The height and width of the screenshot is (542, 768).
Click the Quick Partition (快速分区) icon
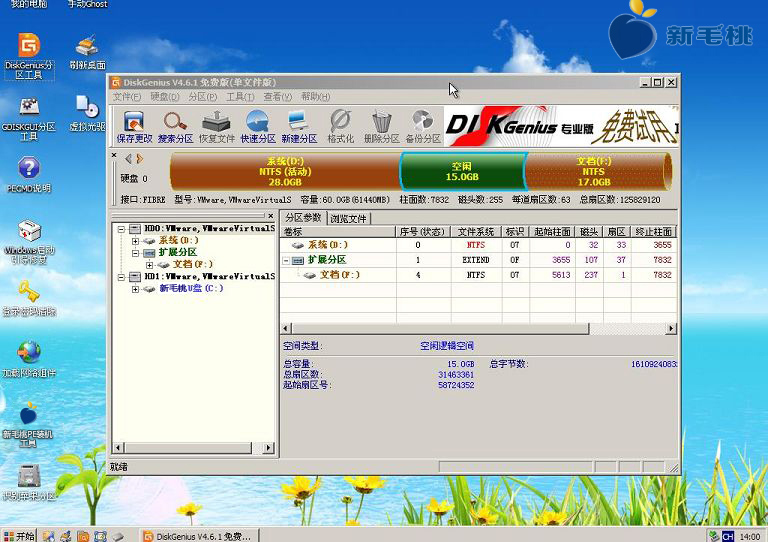tap(258, 127)
